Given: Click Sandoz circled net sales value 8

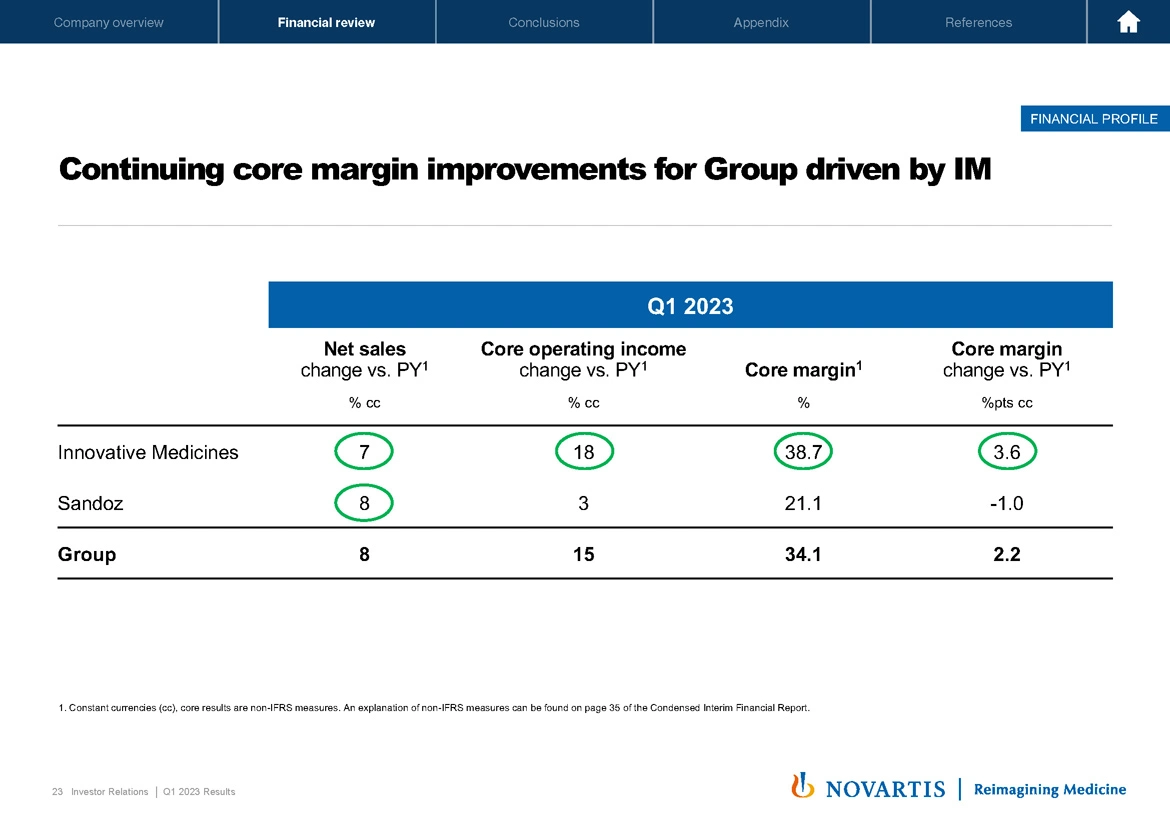Looking at the screenshot, I should pos(365,504).
